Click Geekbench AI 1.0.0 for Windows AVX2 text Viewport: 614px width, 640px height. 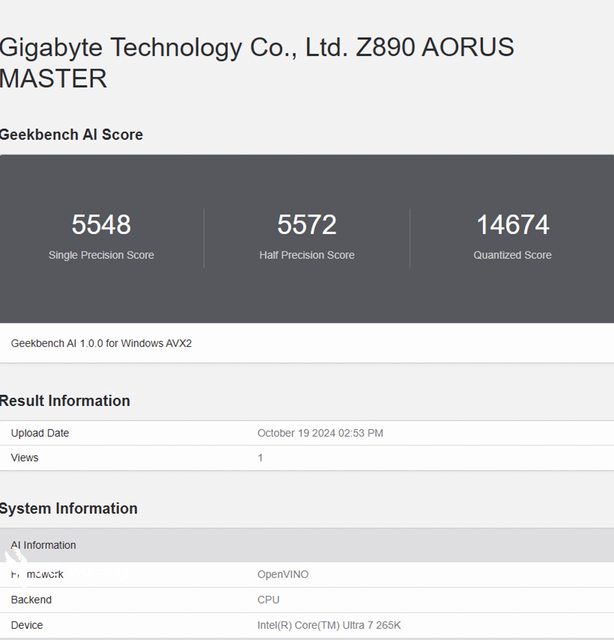(x=101, y=343)
